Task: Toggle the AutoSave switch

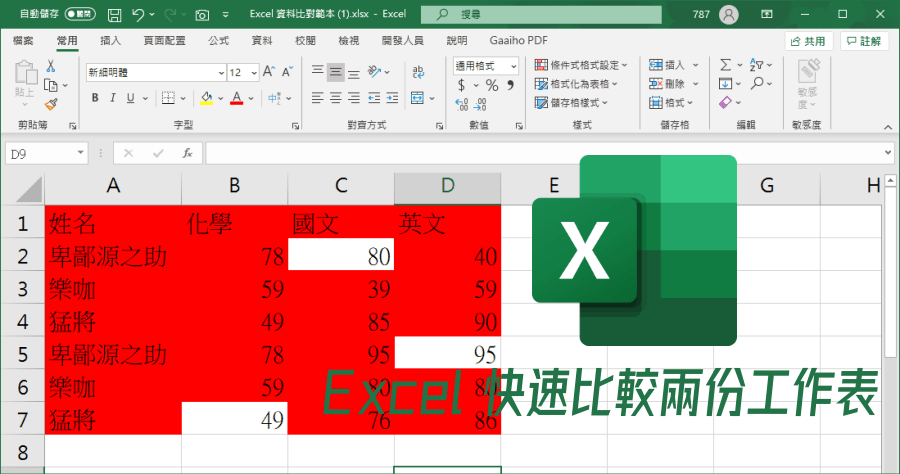Action: click(x=80, y=14)
